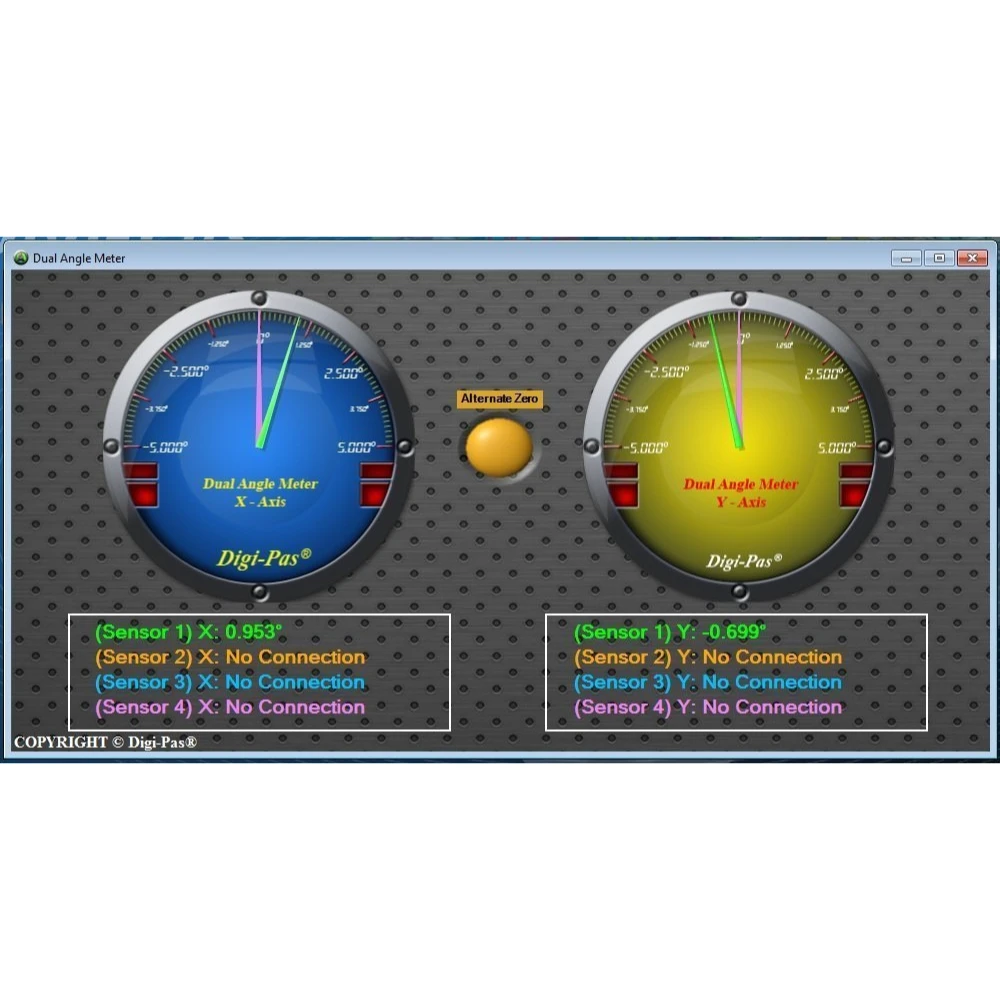1000x1000 pixels.
Task: Click the Dual Angle Meter X - Axis label
Action: click(260, 492)
